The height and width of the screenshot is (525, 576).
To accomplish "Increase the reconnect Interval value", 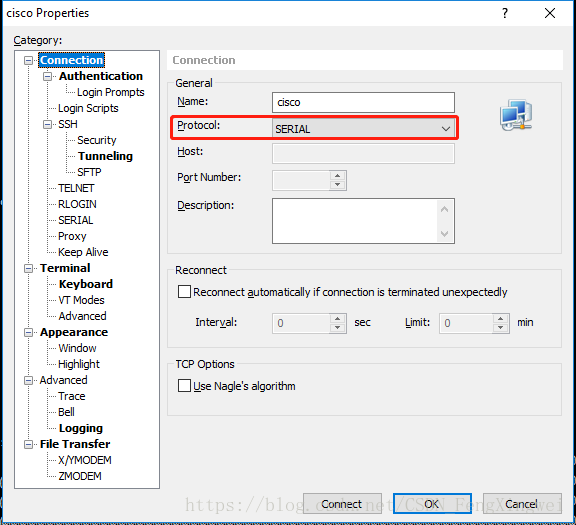I will (x=338, y=319).
